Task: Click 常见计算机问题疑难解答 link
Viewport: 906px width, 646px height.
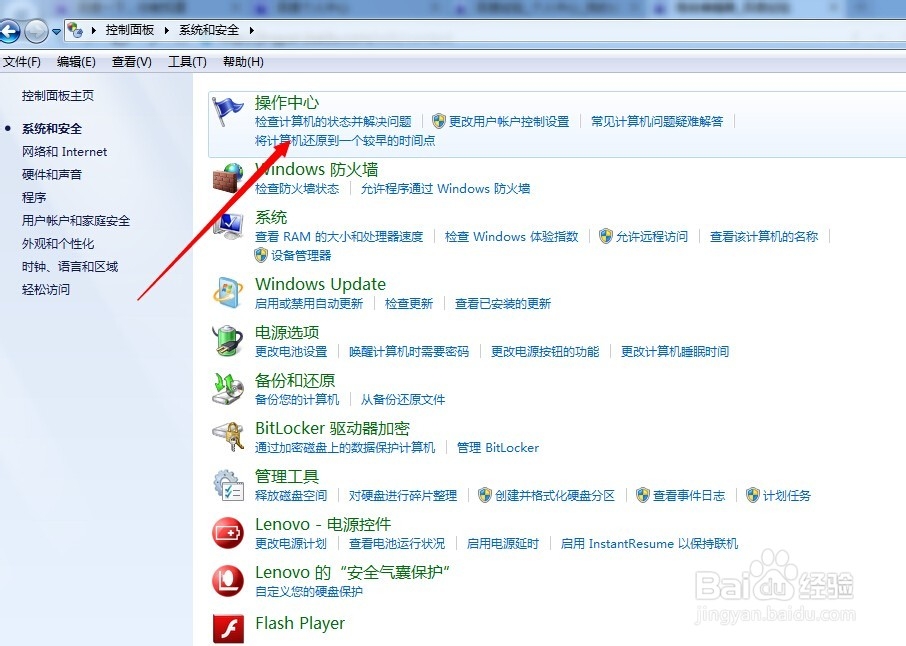Action: click(x=657, y=121)
